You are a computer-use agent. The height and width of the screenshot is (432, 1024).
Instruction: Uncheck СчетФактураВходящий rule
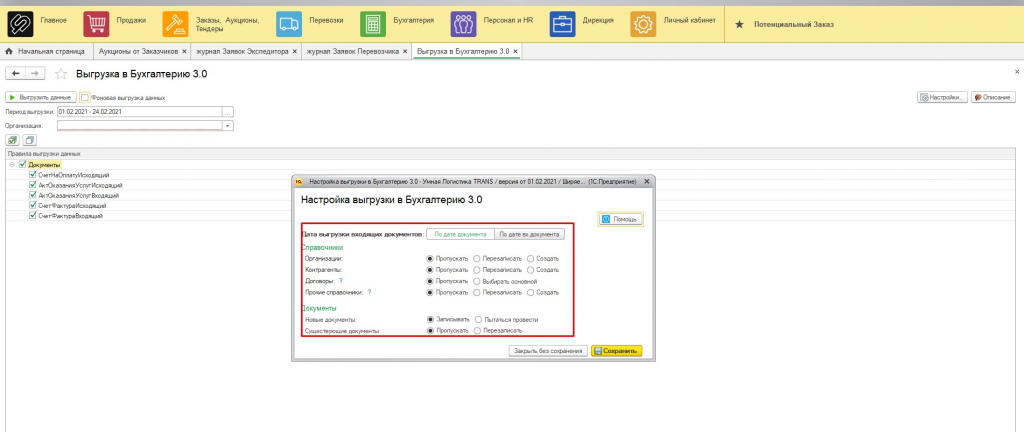click(x=33, y=215)
